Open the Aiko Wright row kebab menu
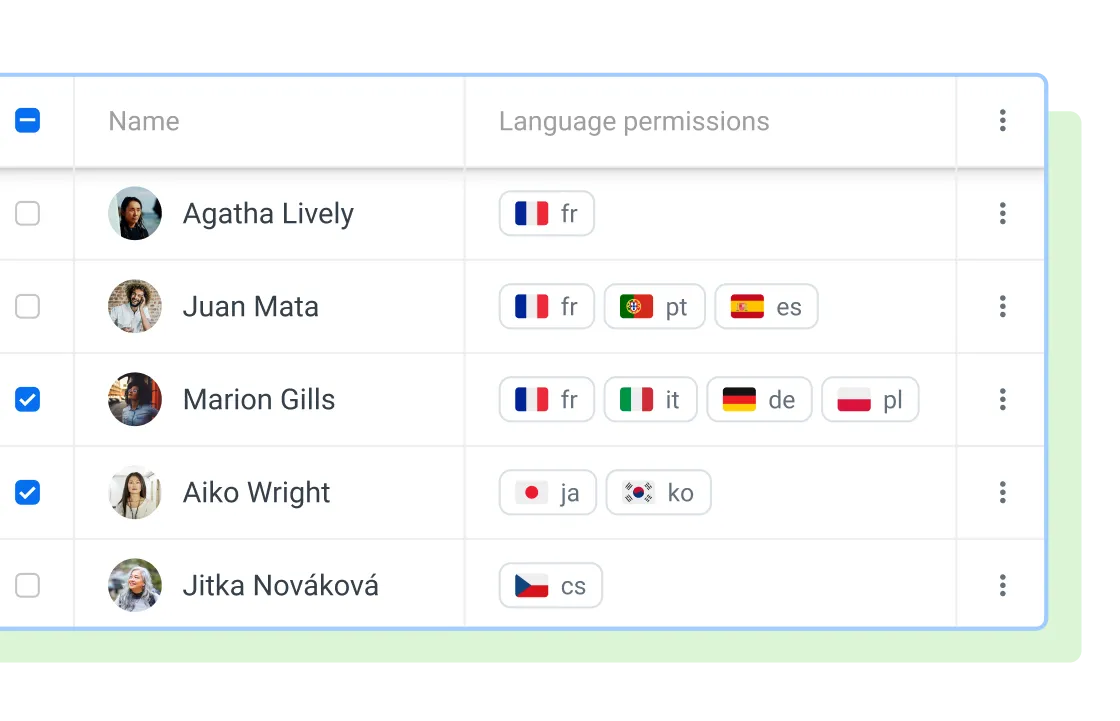Image resolution: width=1120 pixels, height=721 pixels. point(1002,493)
